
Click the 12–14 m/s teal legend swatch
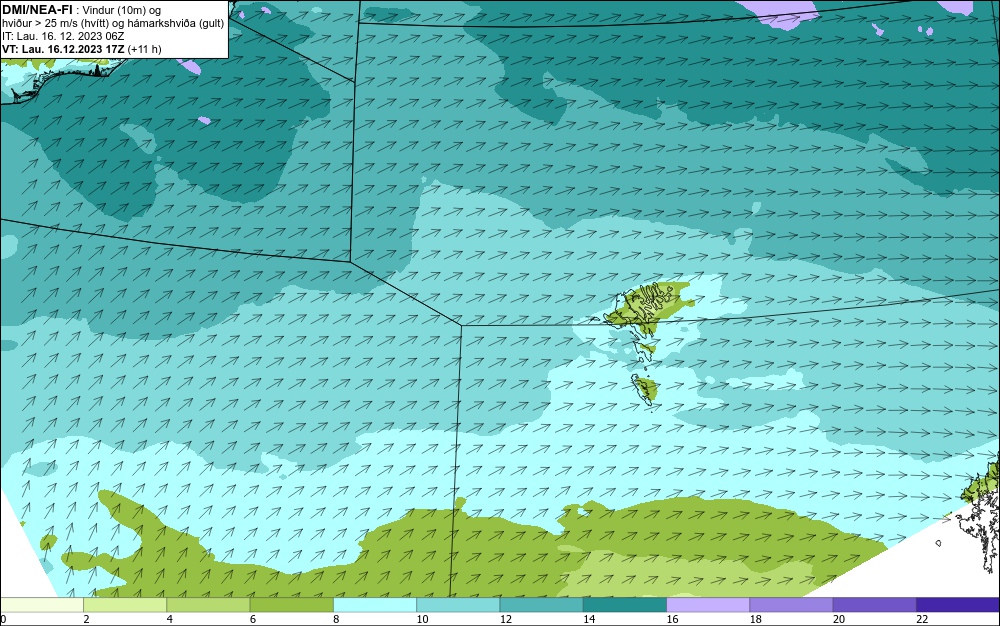541,604
